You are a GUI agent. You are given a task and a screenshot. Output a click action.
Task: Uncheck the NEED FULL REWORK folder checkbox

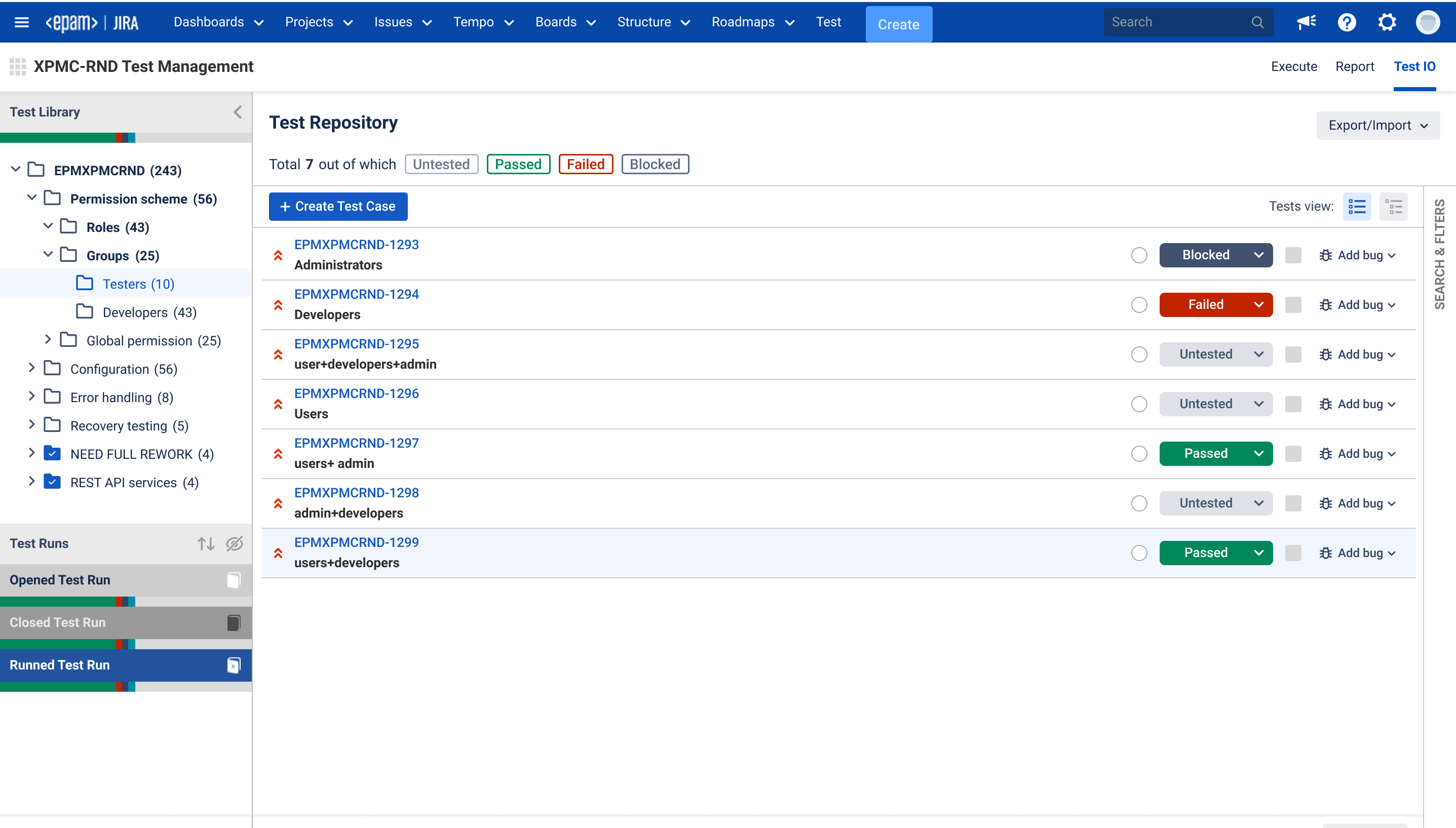[52, 454]
